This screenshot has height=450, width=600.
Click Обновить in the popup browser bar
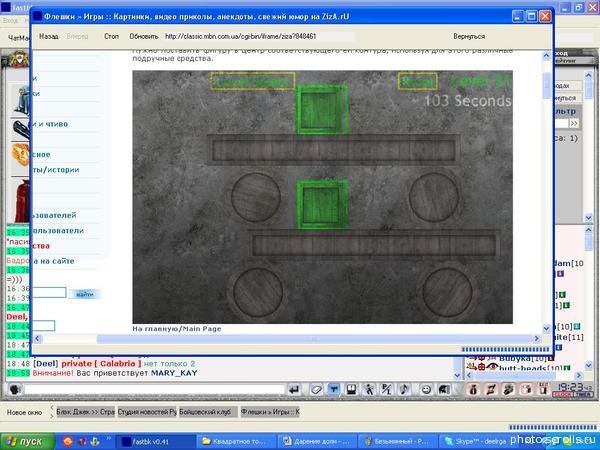pyautogui.click(x=143, y=36)
